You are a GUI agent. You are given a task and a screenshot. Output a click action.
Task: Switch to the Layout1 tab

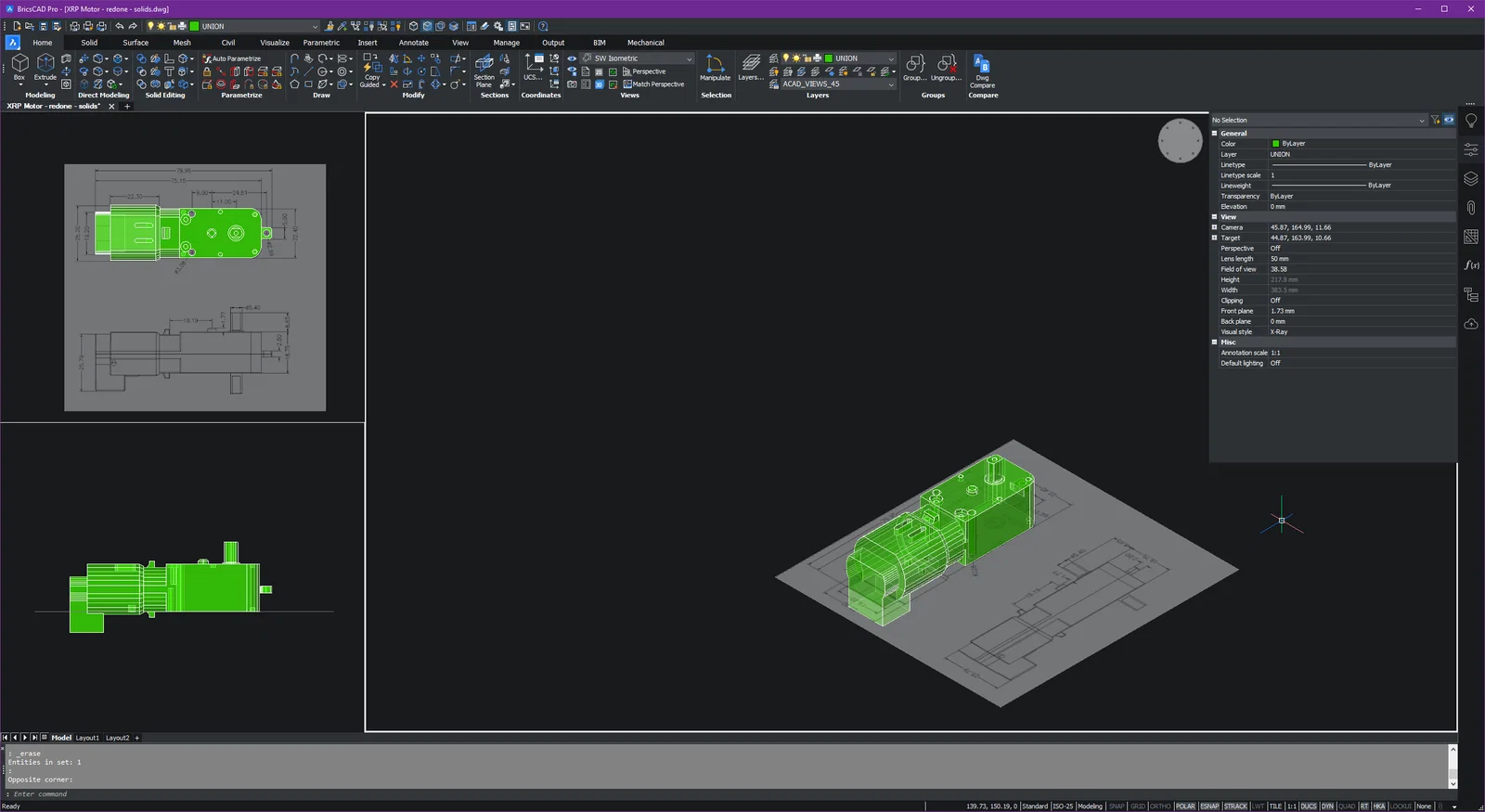click(x=87, y=738)
